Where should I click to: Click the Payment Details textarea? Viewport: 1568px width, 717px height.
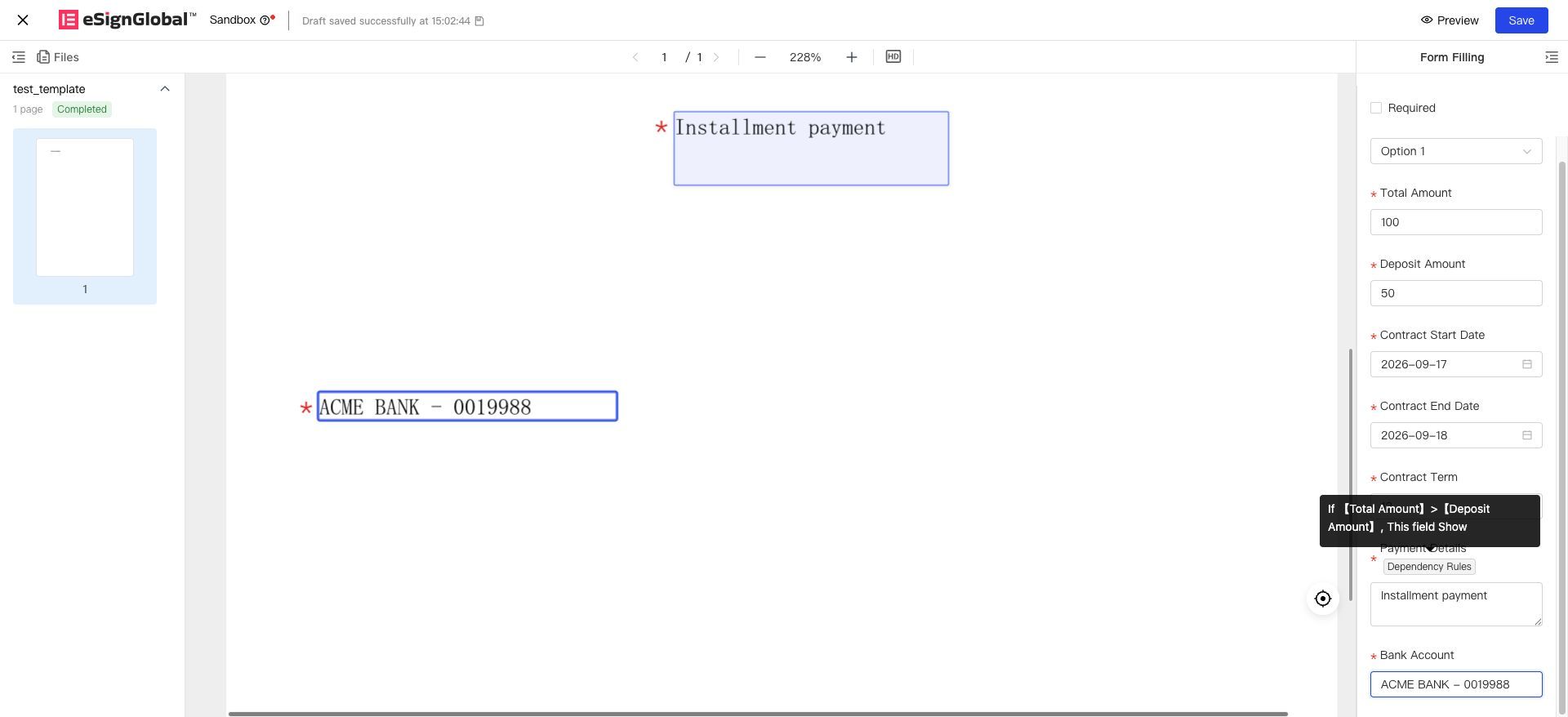pos(1456,604)
